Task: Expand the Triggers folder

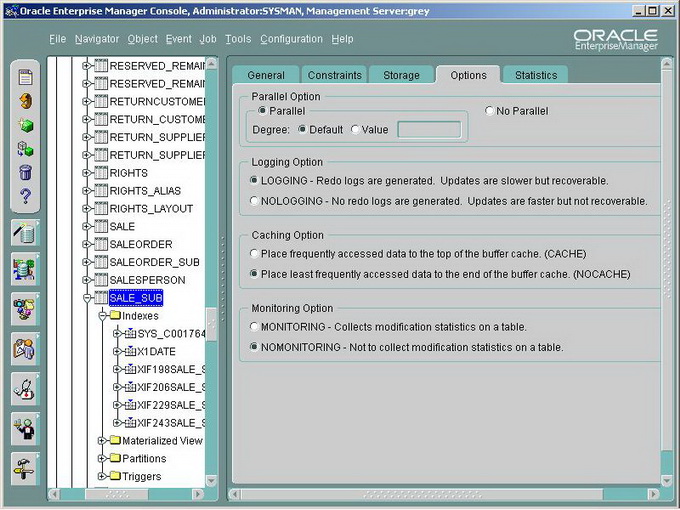Action: pyautogui.click(x=102, y=476)
